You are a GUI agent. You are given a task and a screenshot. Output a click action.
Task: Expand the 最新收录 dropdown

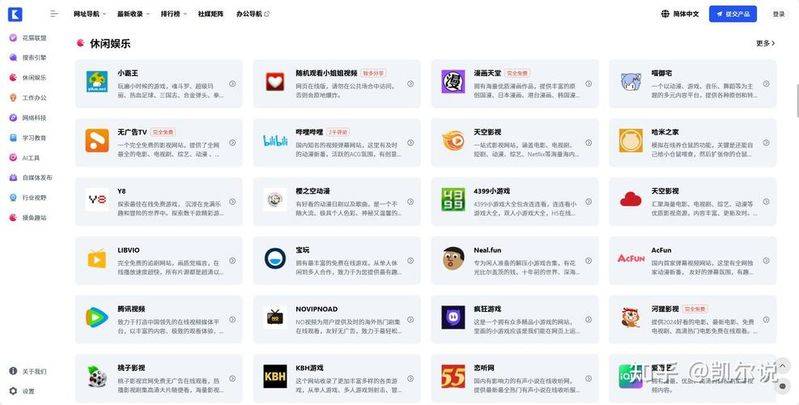134,14
